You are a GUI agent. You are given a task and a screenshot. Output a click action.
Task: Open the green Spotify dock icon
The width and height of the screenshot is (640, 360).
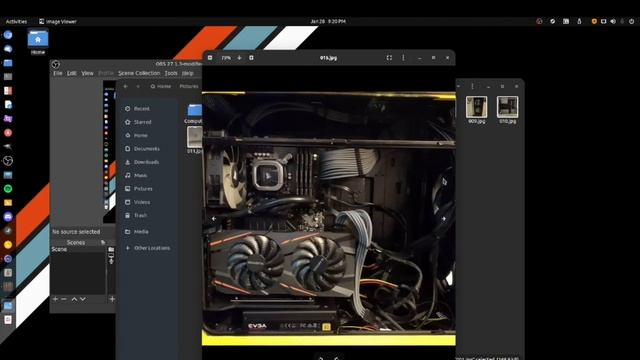pos(8,189)
